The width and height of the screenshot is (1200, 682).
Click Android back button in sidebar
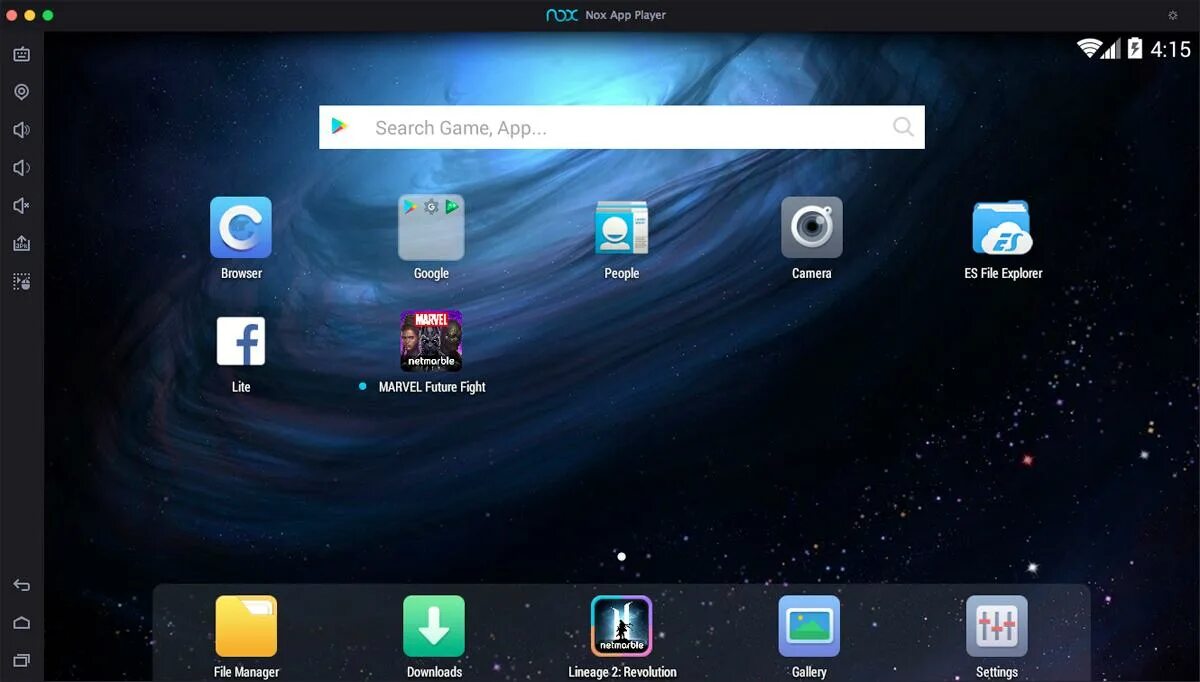(x=21, y=585)
